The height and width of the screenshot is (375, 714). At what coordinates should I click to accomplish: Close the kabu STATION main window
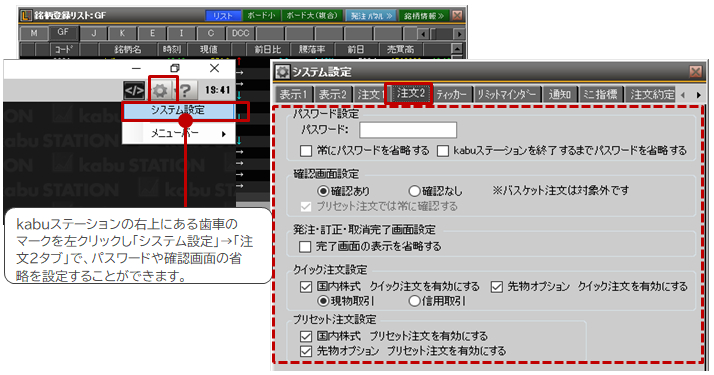214,68
